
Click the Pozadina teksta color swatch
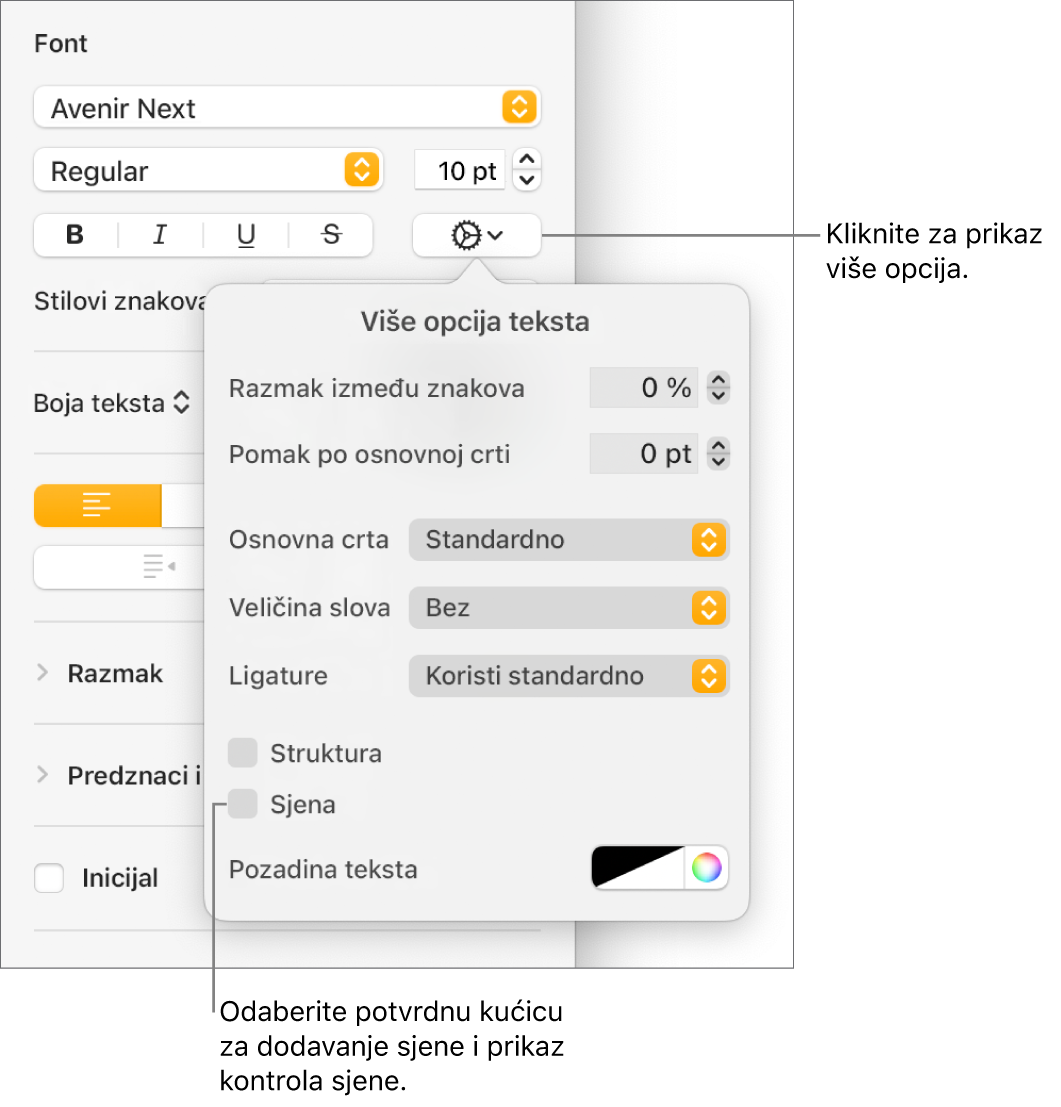[637, 868]
